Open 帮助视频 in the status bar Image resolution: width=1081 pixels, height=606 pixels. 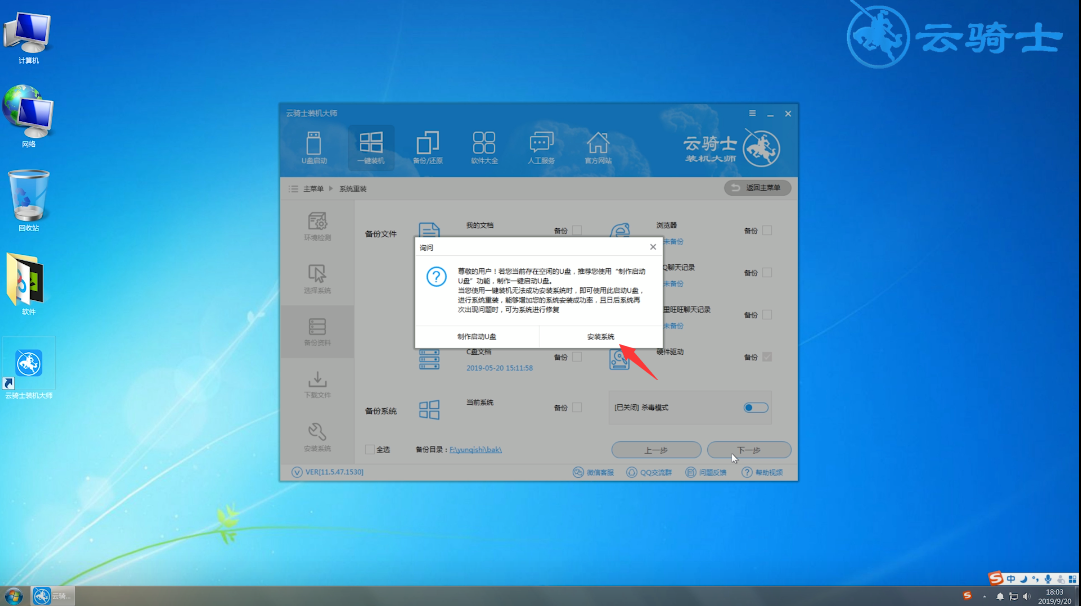(x=762, y=472)
